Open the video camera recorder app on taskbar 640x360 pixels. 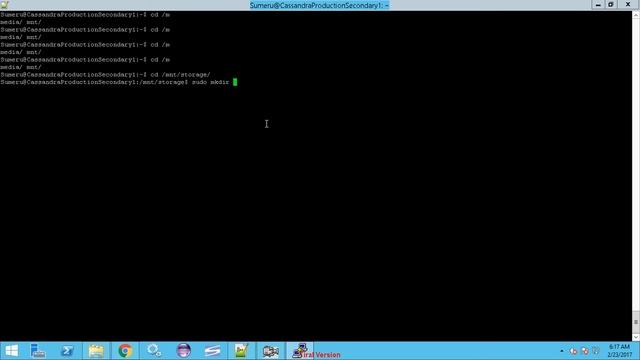click(x=270, y=351)
